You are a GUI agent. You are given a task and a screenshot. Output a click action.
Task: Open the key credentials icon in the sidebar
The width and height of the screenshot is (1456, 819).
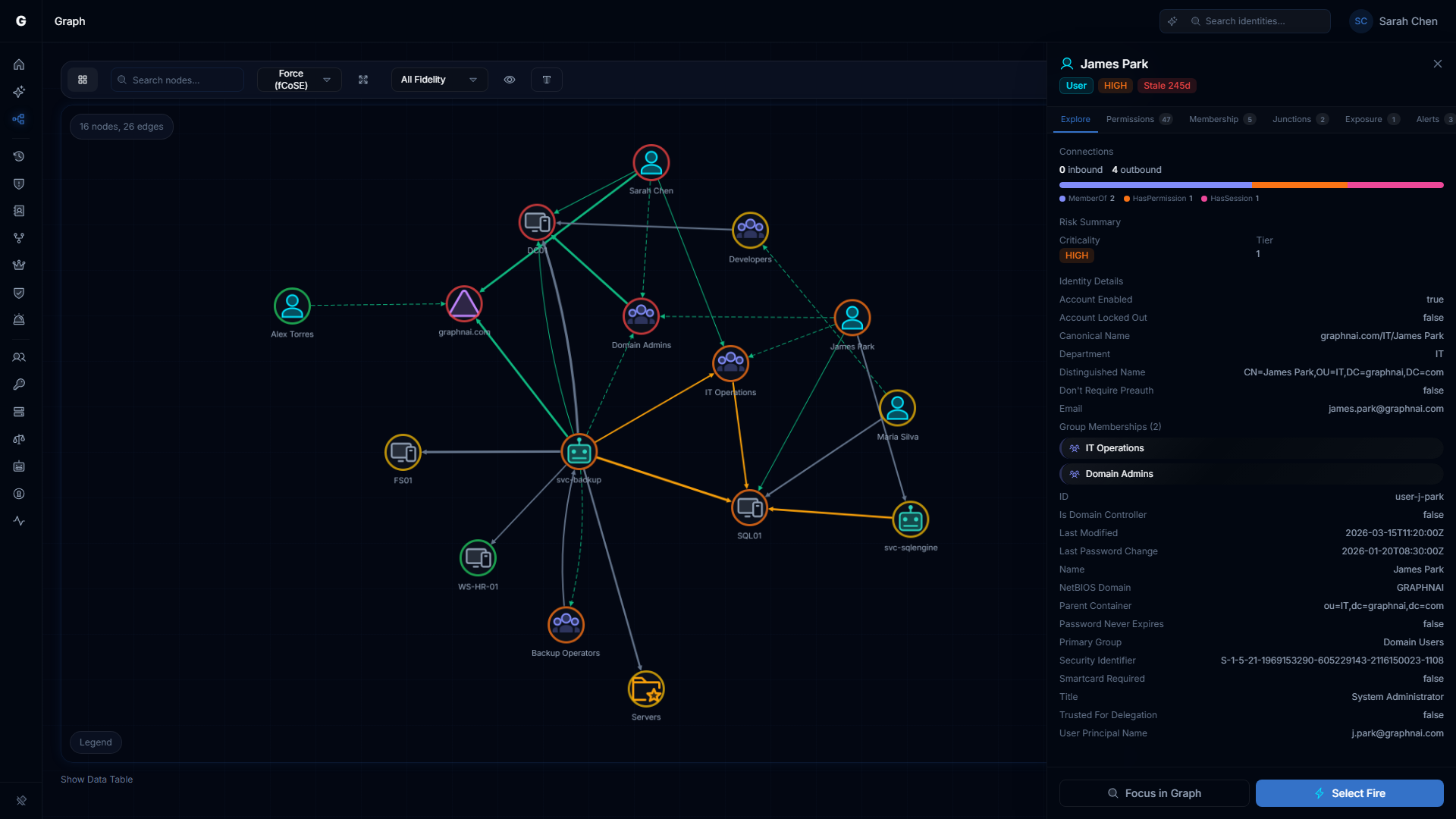(19, 384)
